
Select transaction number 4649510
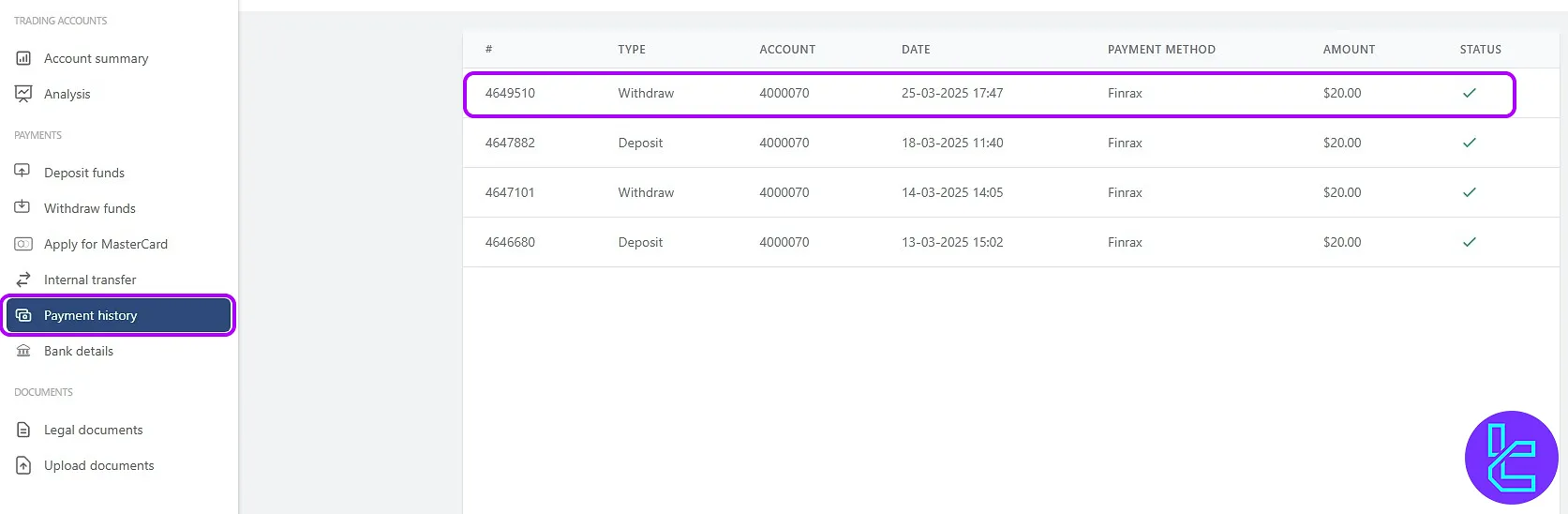coord(510,93)
